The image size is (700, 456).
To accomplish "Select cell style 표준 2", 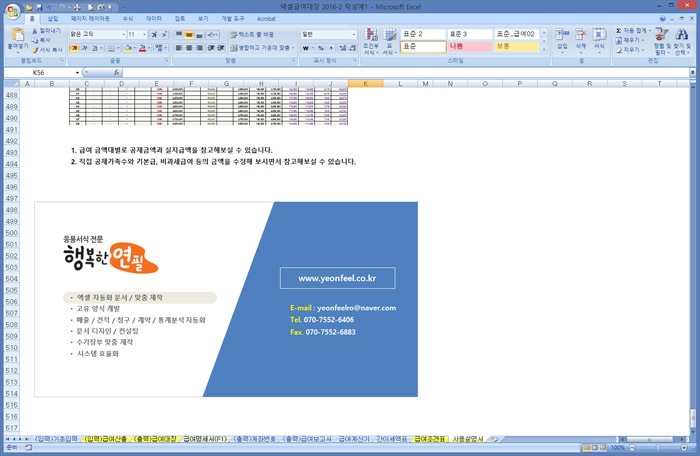I will [x=423, y=34].
